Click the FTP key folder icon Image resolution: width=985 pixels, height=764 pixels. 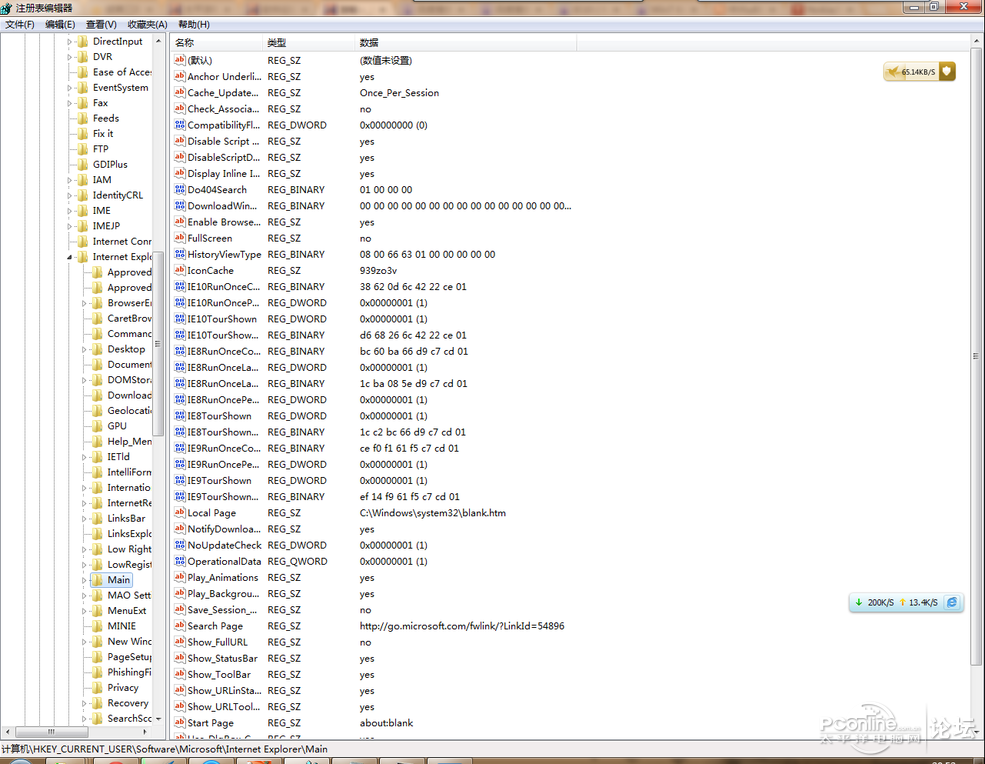coord(82,149)
